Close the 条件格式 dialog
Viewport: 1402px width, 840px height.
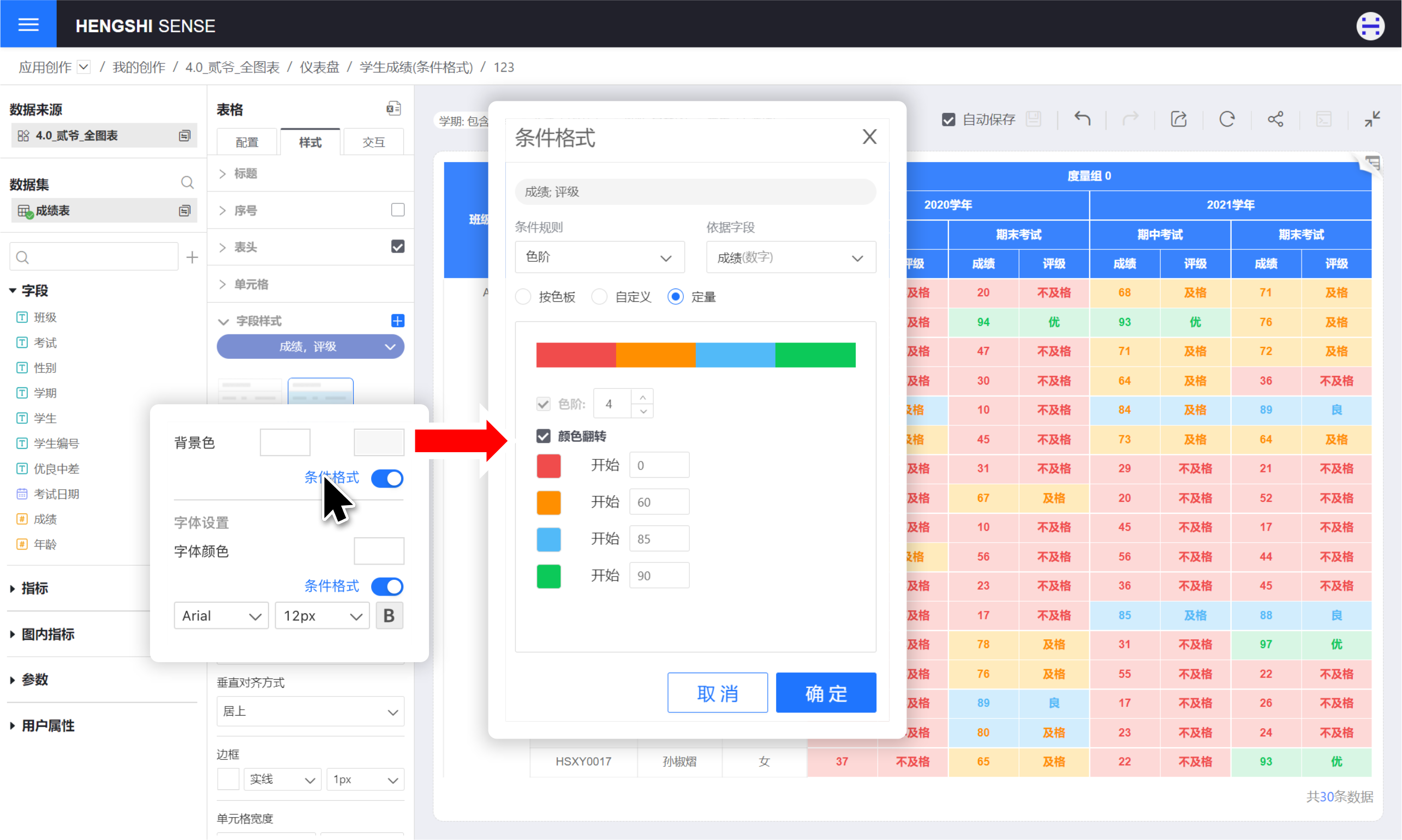(869, 136)
